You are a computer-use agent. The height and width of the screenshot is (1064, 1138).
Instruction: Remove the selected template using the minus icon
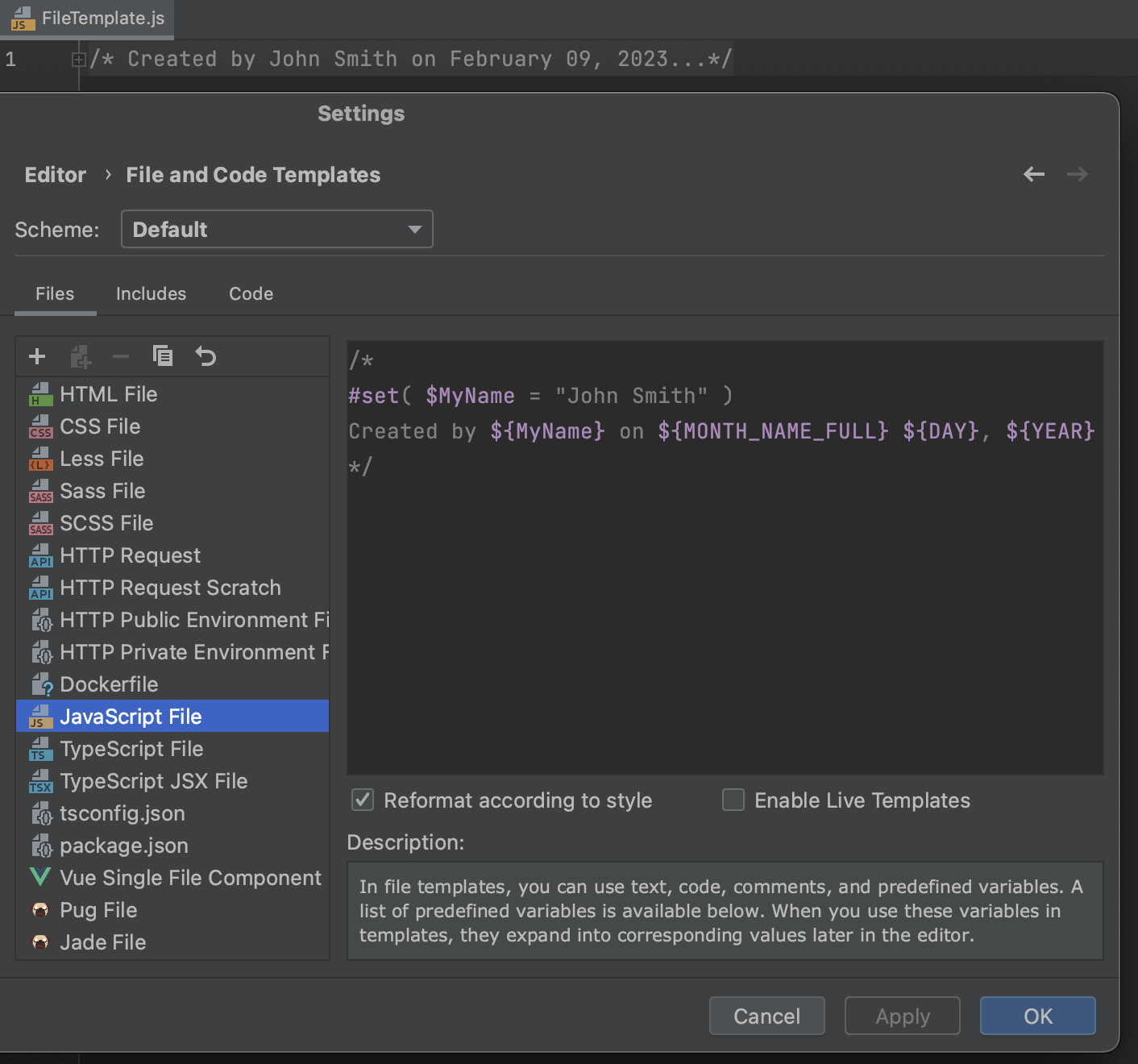pyautogui.click(x=121, y=356)
